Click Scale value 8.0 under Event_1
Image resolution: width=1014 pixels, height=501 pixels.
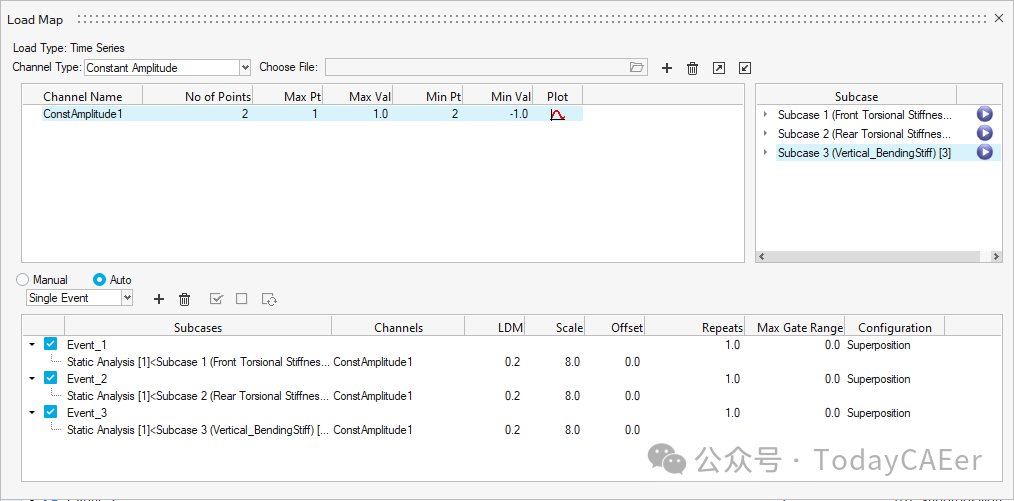coord(572,362)
